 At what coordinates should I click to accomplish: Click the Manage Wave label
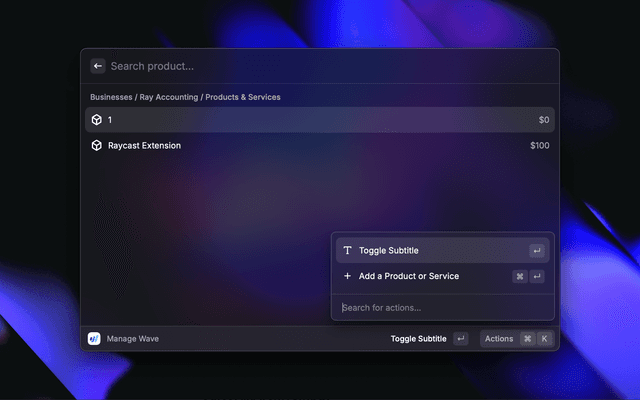click(133, 339)
